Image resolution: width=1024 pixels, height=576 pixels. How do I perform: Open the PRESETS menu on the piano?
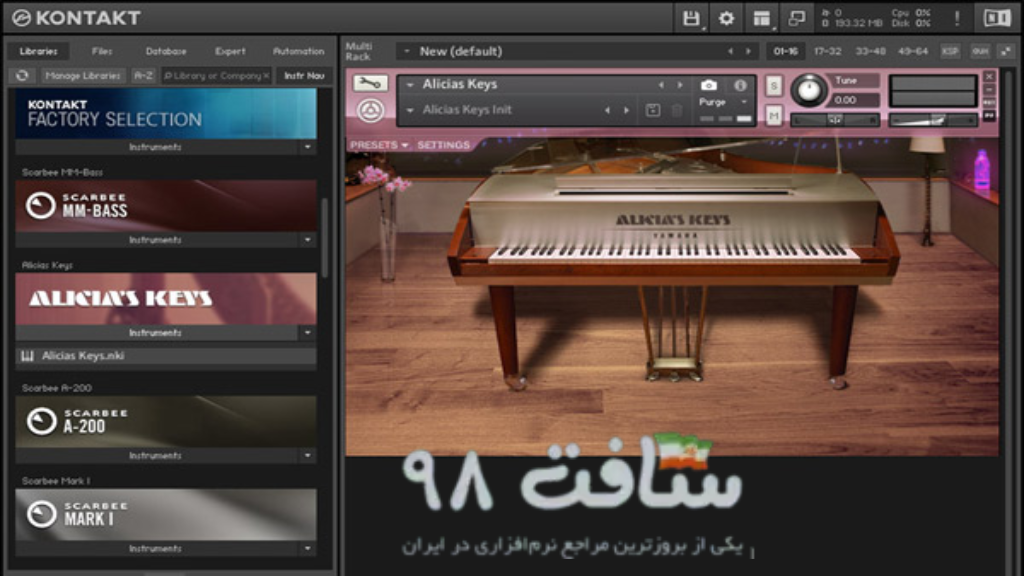click(x=379, y=145)
